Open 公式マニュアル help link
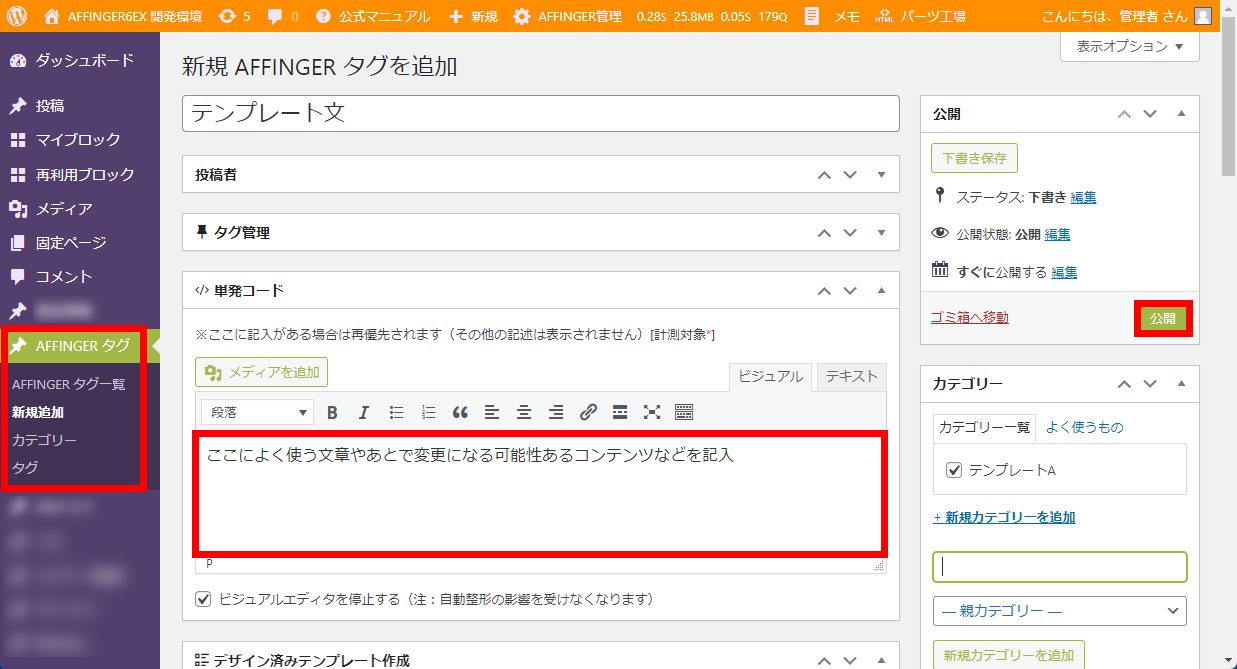Image resolution: width=1237 pixels, height=669 pixels. click(x=372, y=16)
